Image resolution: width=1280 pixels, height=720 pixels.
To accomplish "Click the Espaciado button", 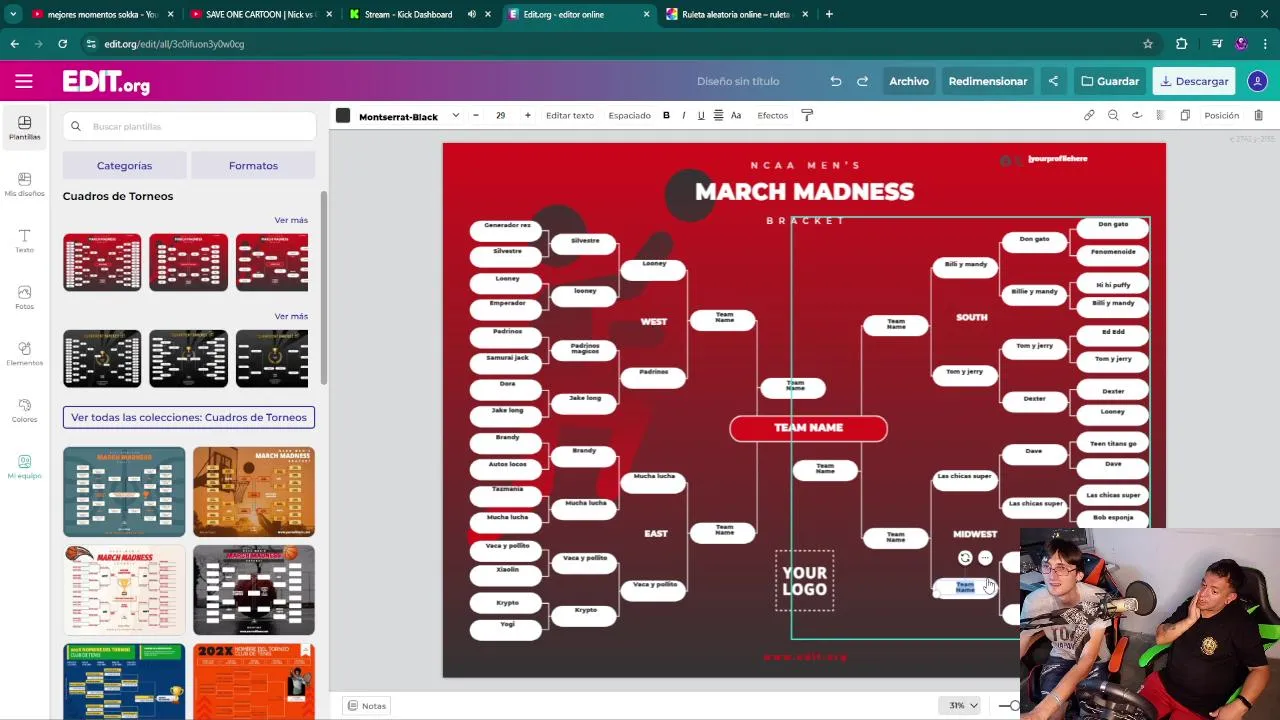I will click(x=630, y=115).
